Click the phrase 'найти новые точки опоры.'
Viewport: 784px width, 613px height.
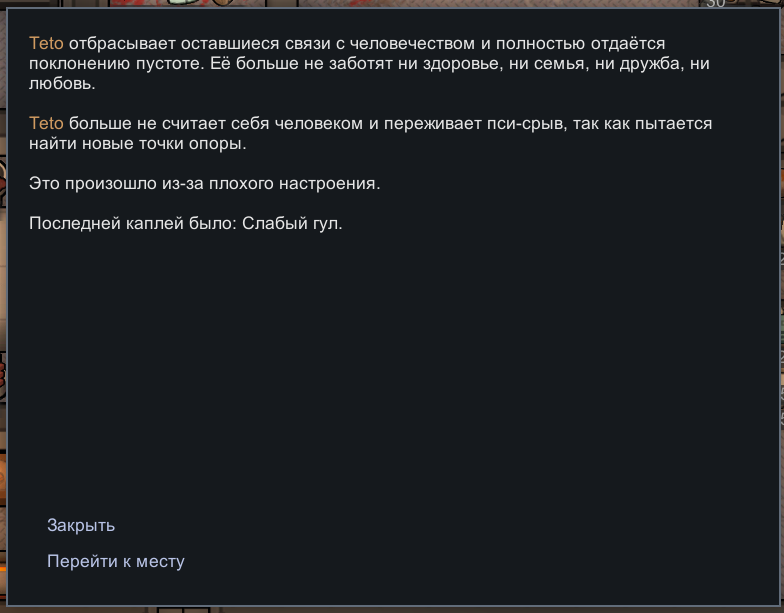tap(138, 144)
